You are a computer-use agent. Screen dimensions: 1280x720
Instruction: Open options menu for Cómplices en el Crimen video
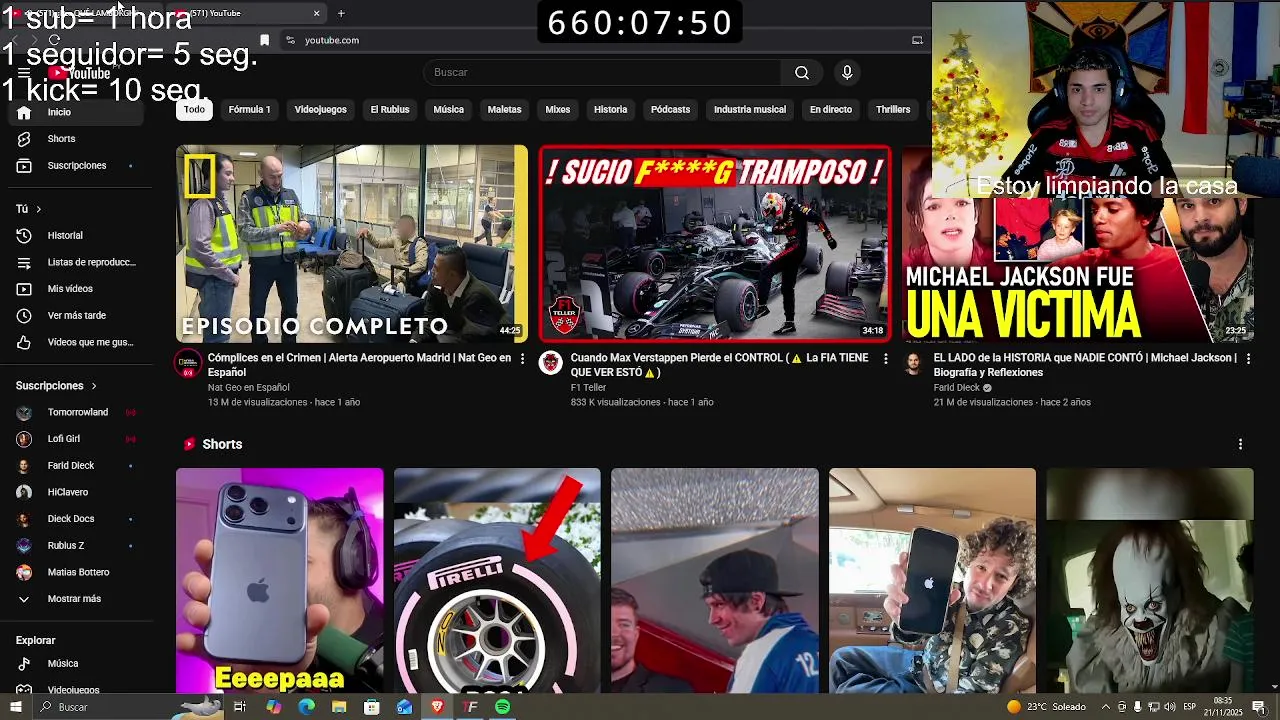pos(522,358)
